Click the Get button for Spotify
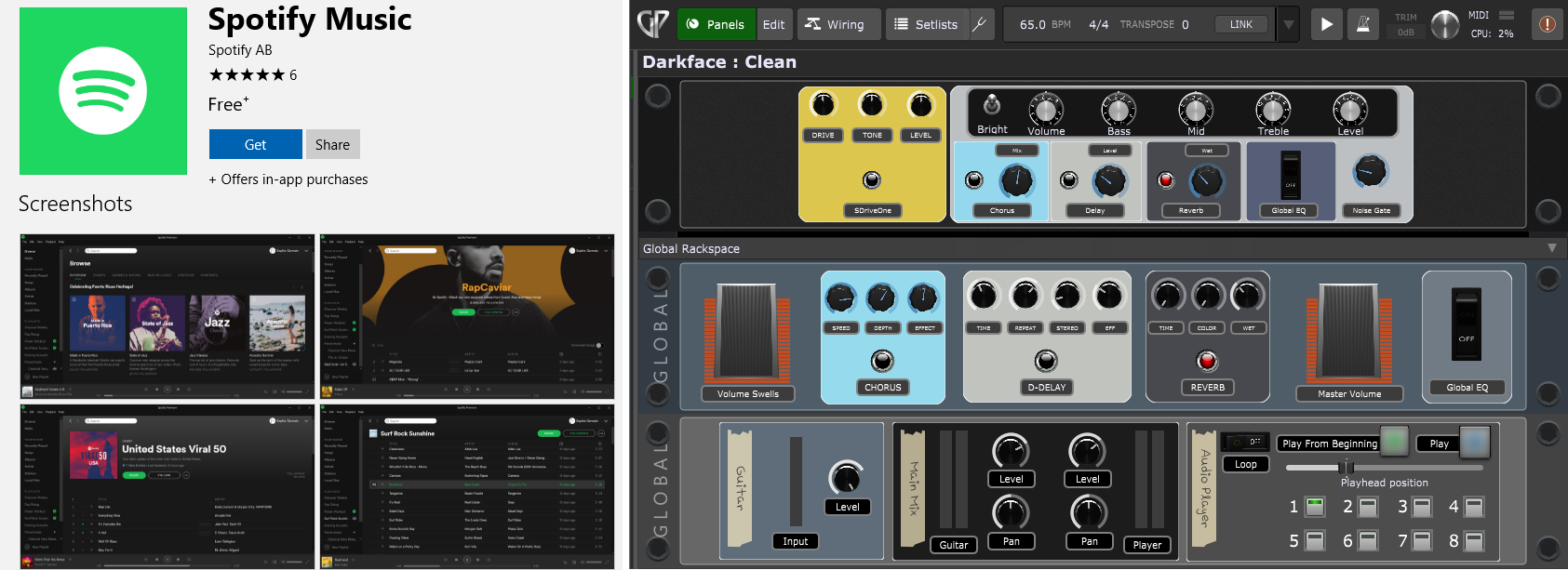The width and height of the screenshot is (1568, 570). pyautogui.click(x=255, y=144)
